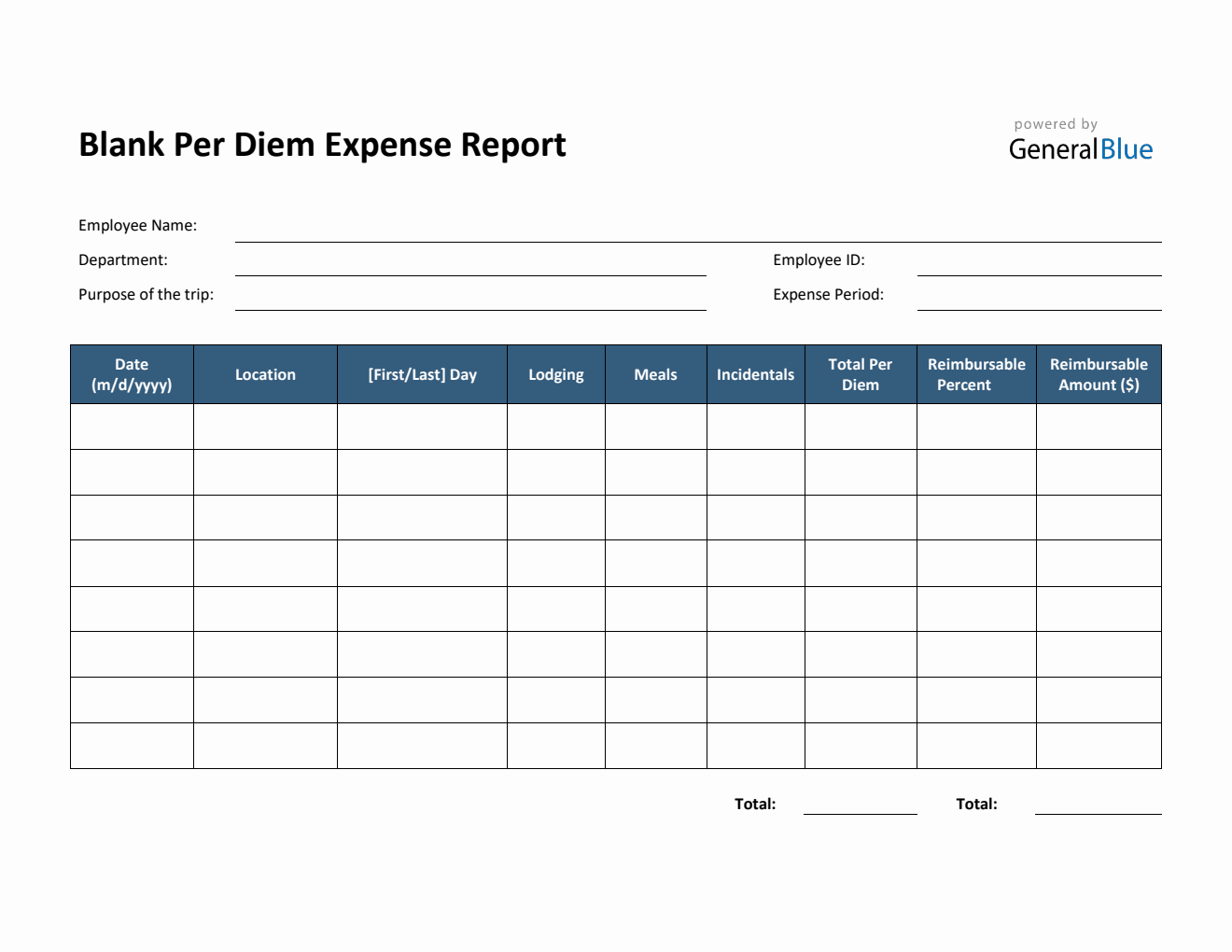Click the GeneralBlue logo
This screenshot has width=1232, height=952.
[1081, 149]
